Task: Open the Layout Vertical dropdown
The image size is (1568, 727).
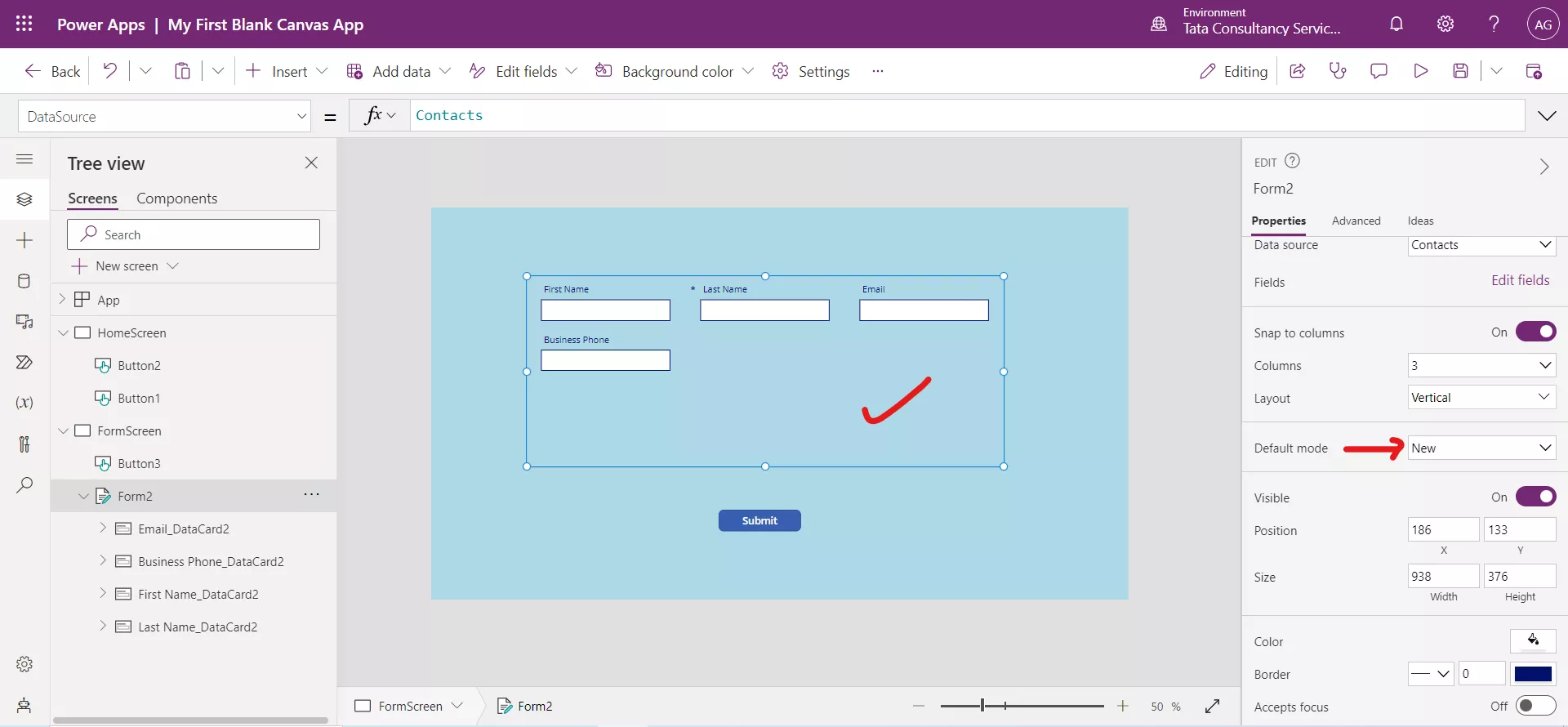Action: pos(1481,398)
